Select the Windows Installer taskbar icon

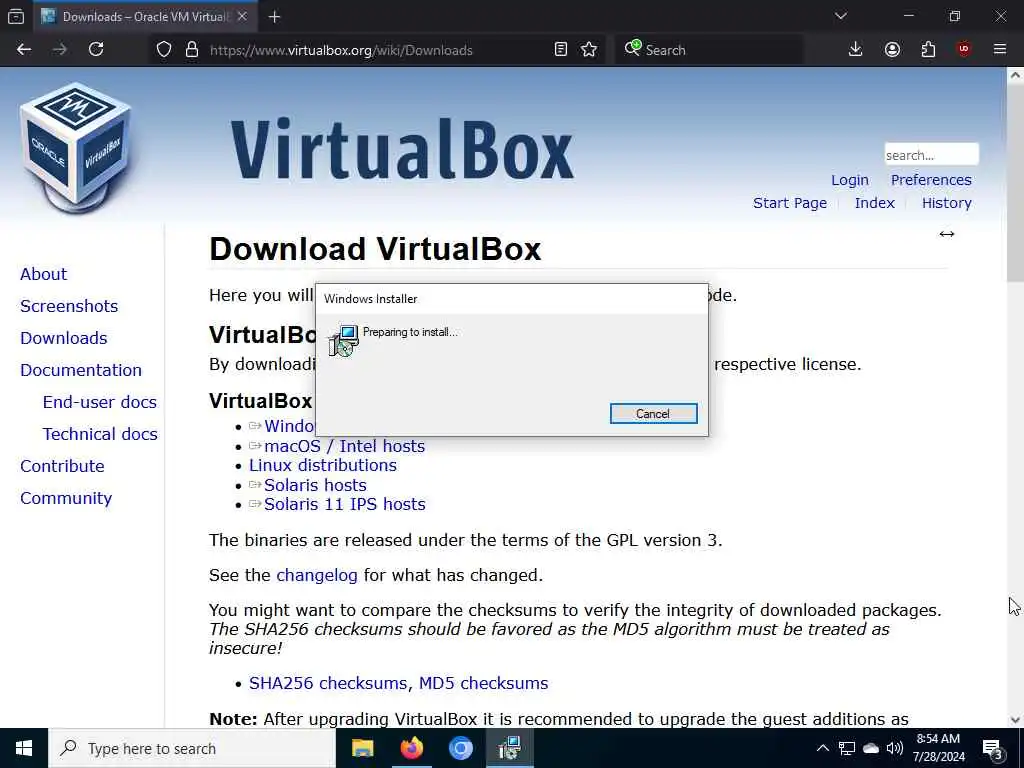509,748
